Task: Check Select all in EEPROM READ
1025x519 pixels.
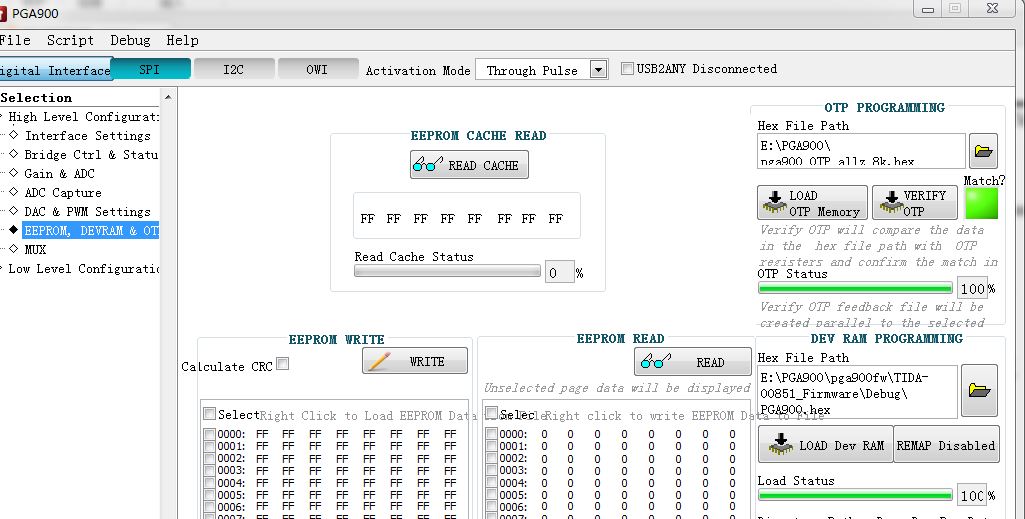Action: [492, 413]
